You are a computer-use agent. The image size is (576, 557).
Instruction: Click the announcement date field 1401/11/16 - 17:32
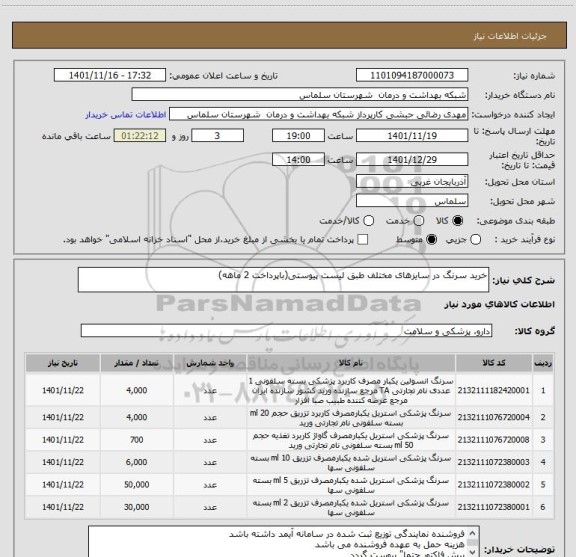[x=110, y=75]
